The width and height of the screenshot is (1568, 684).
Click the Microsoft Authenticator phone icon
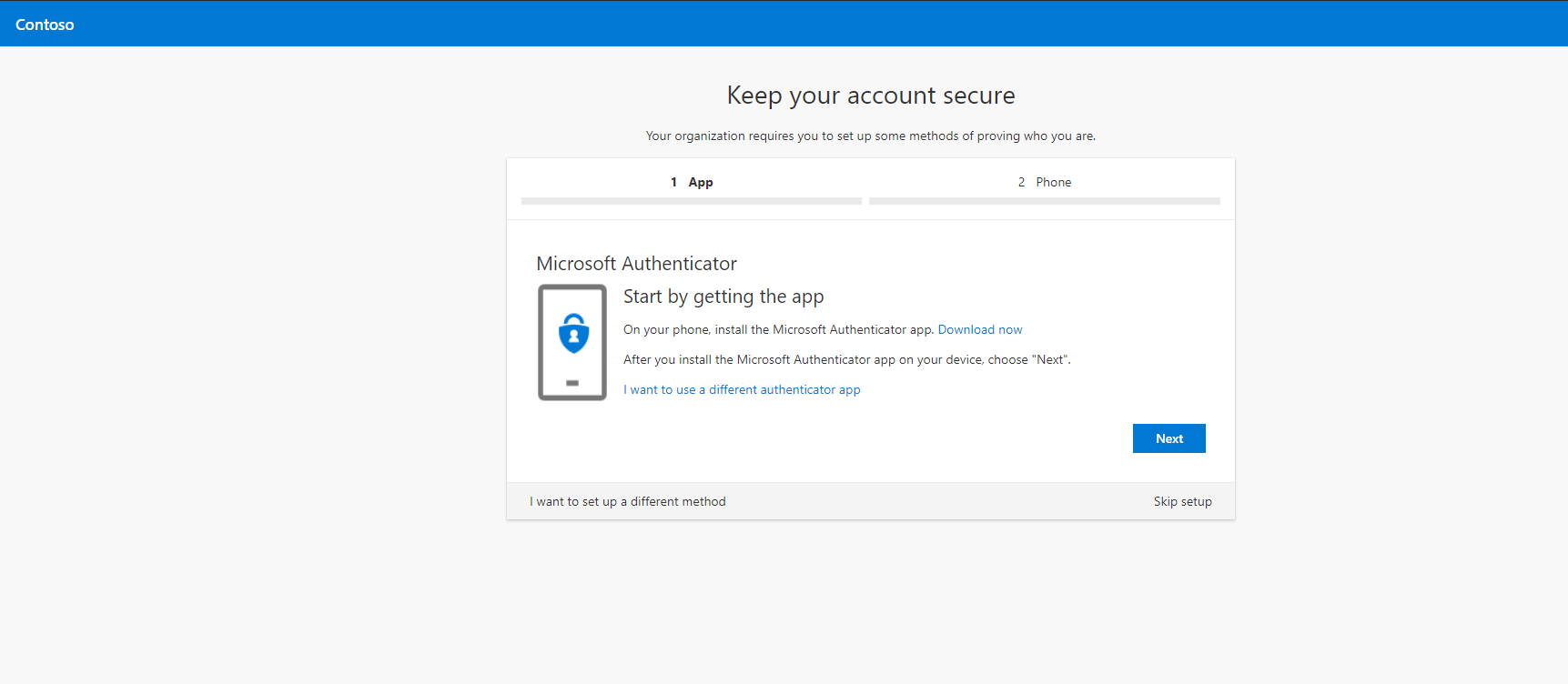coord(572,342)
